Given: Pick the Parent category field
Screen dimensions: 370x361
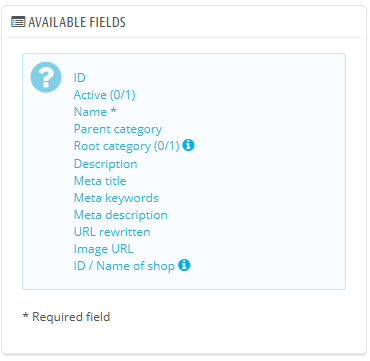Looking at the screenshot, I should coord(118,129).
